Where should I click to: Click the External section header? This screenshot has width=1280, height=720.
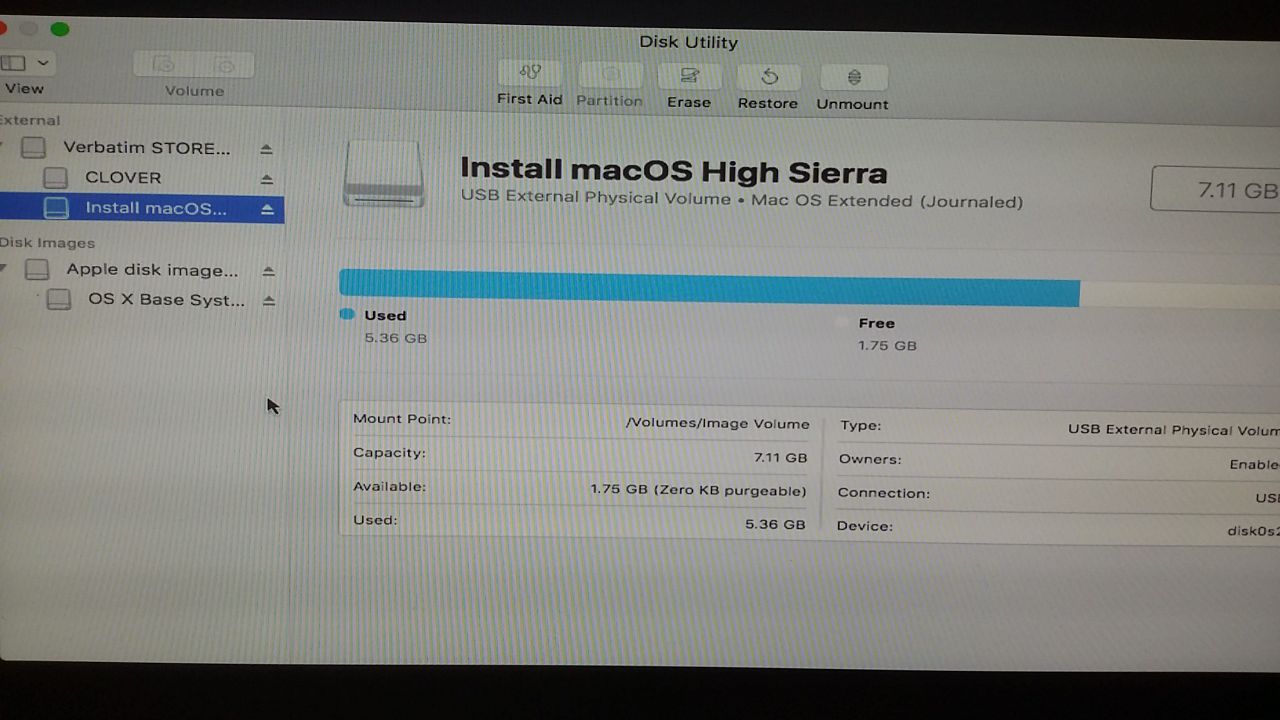(30, 120)
